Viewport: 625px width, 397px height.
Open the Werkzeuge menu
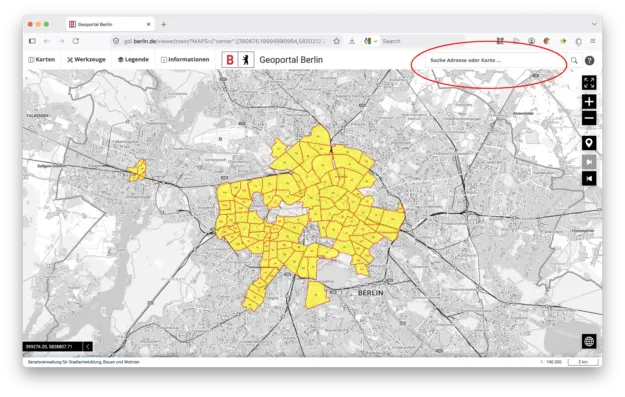[x=86, y=59]
